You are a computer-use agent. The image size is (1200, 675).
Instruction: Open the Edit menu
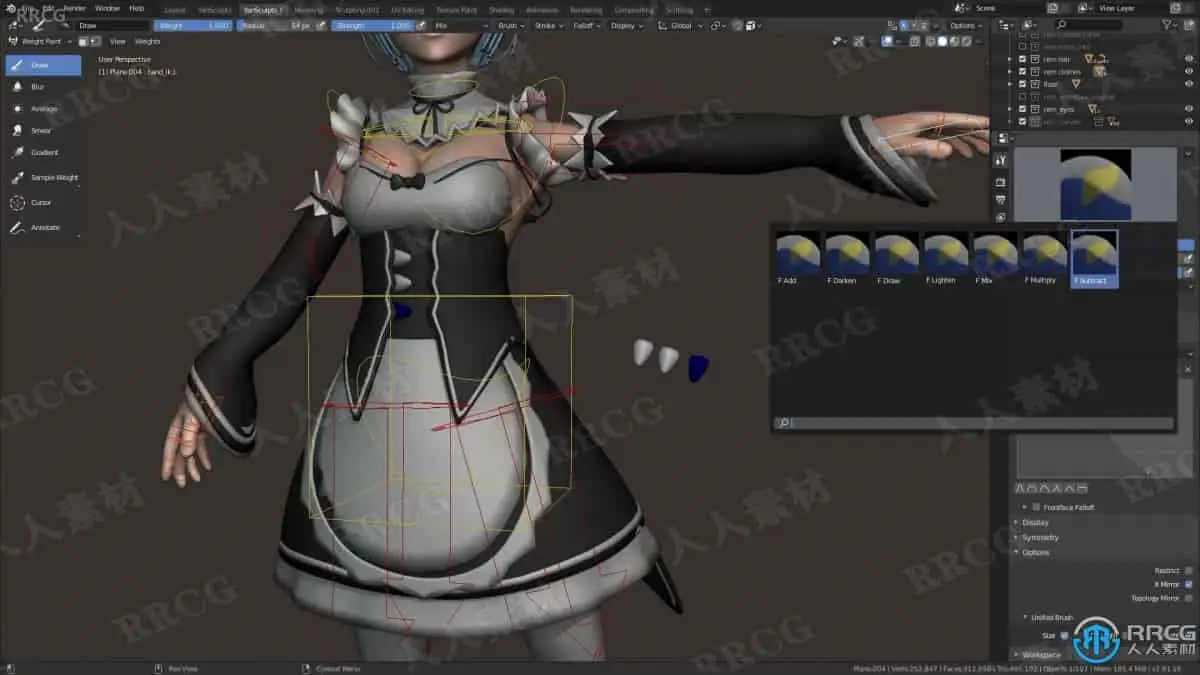pos(48,8)
